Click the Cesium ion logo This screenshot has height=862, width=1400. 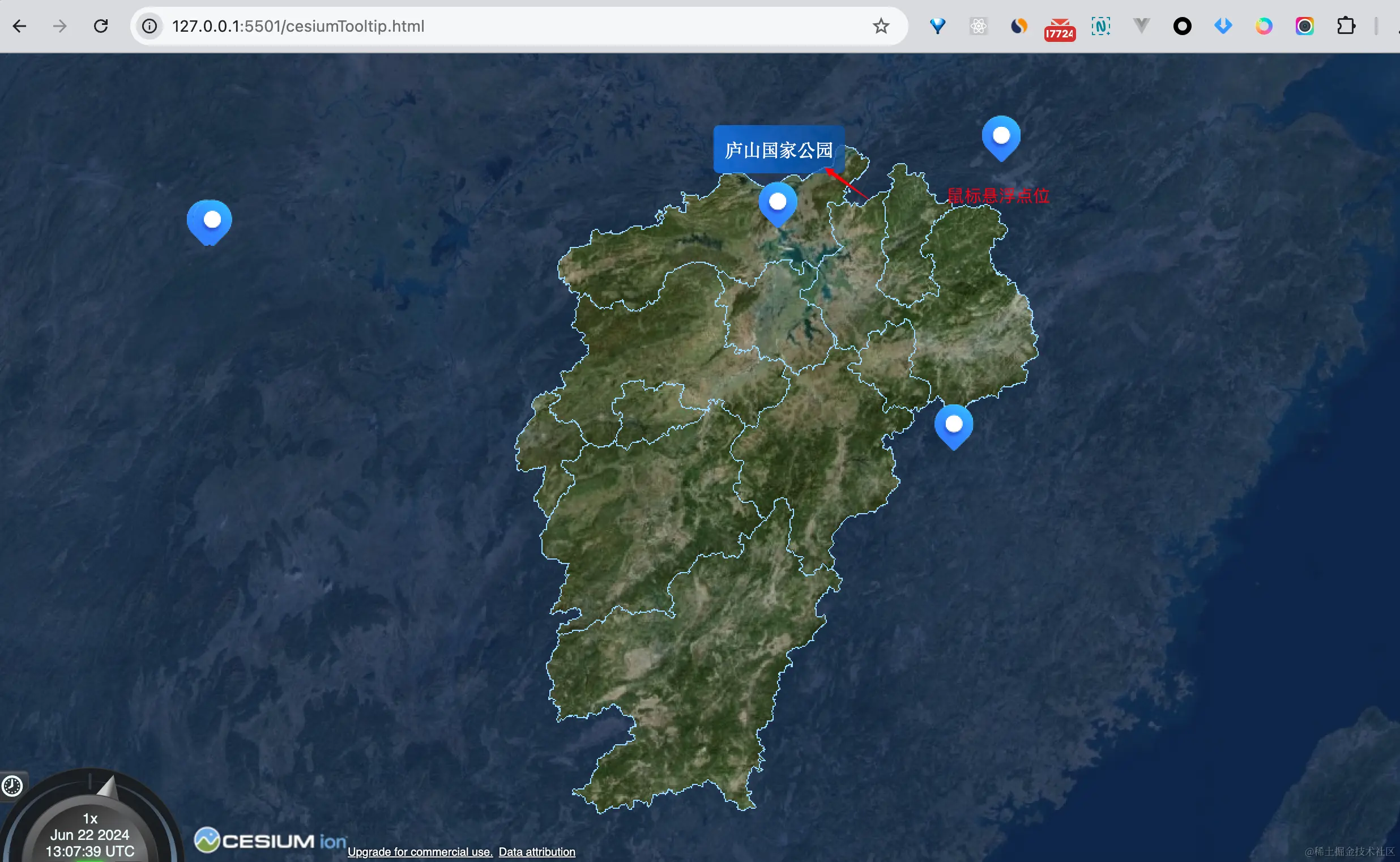[x=270, y=840]
